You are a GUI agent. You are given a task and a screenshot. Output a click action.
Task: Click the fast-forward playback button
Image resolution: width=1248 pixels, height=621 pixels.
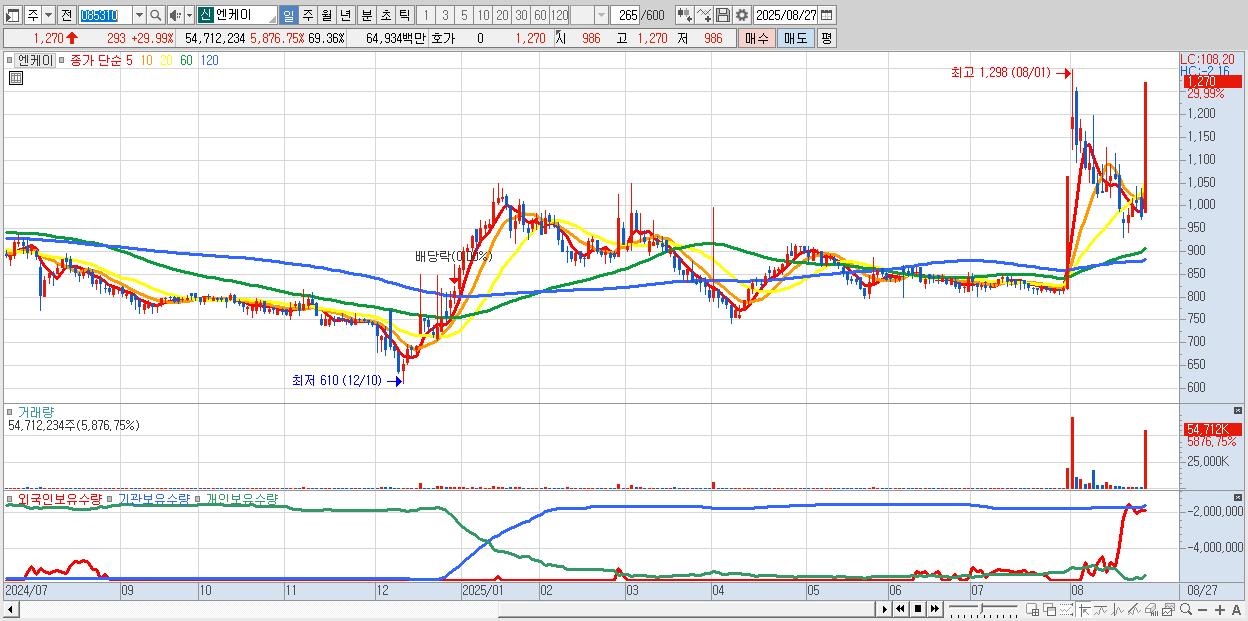[x=934, y=609]
